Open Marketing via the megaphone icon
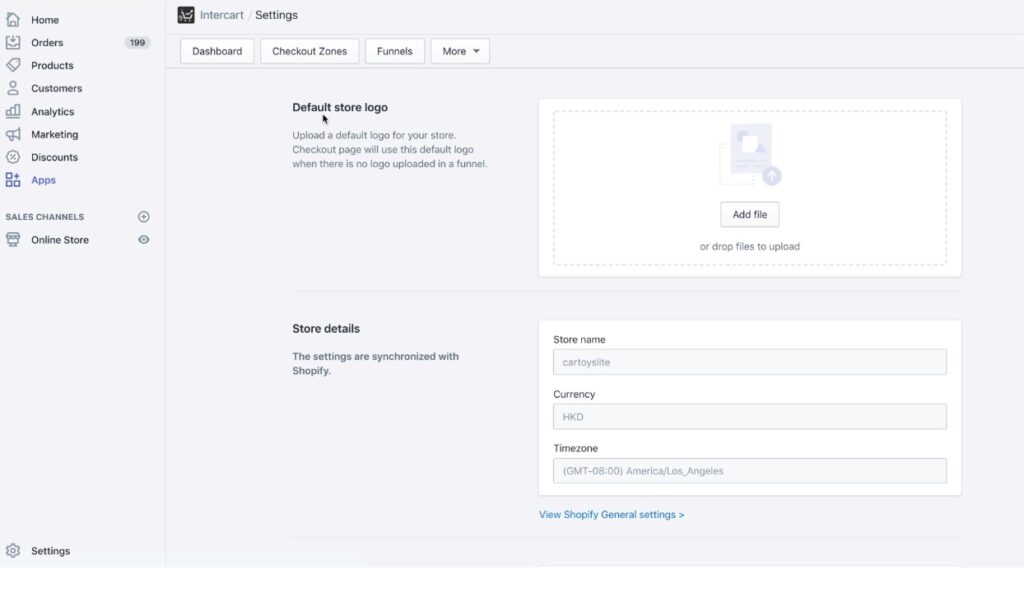1024x593 pixels. click(13, 134)
